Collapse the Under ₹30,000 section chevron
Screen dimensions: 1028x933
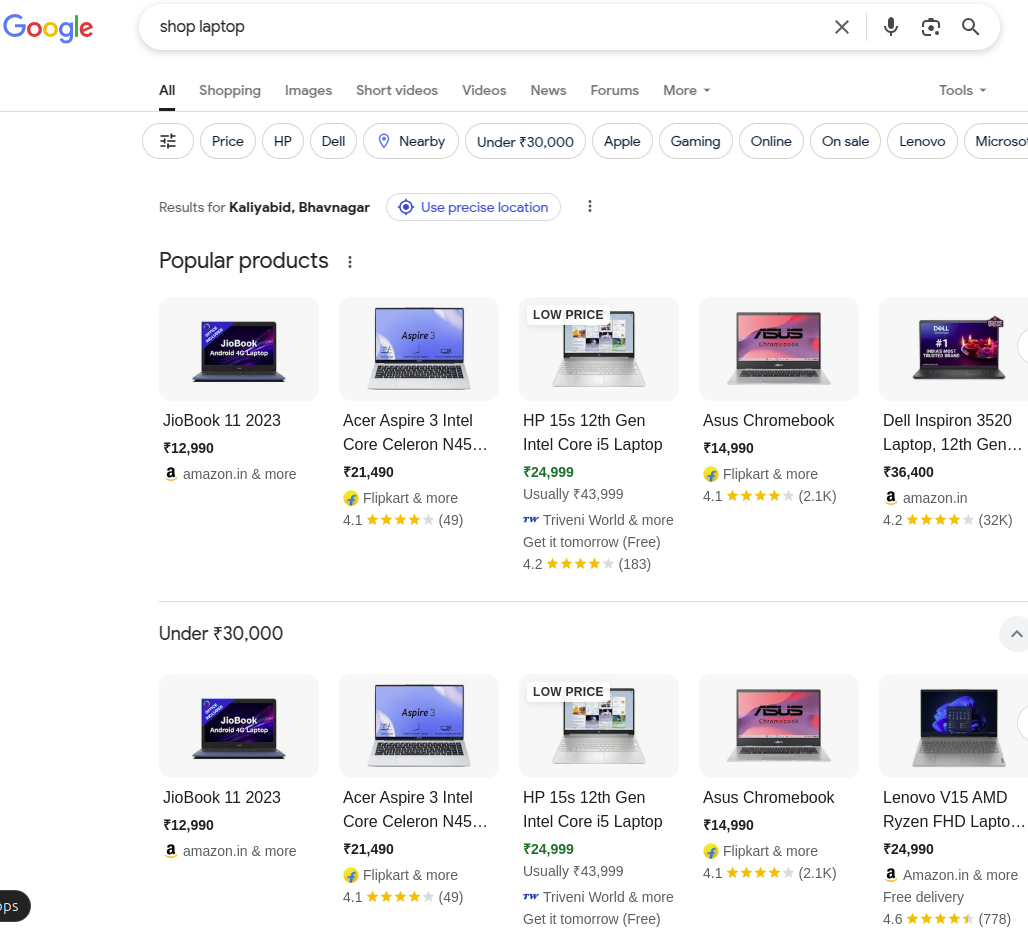point(1016,634)
